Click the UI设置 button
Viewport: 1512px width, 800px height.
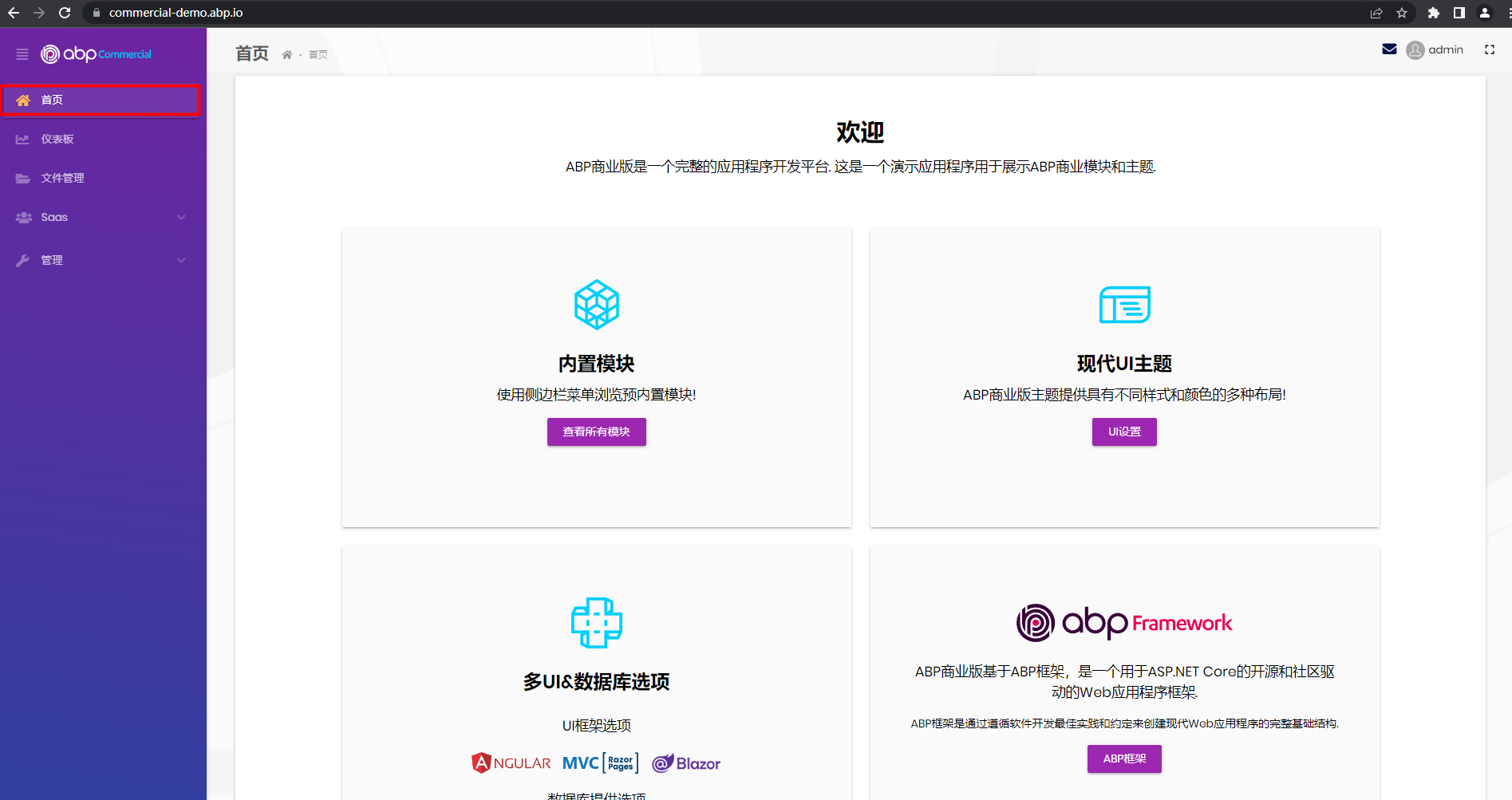1124,432
